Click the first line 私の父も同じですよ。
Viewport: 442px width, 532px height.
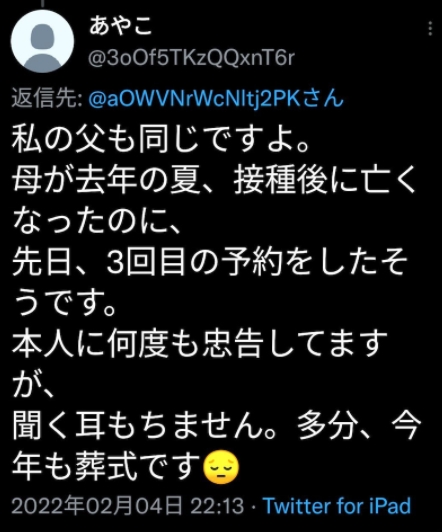point(161,140)
